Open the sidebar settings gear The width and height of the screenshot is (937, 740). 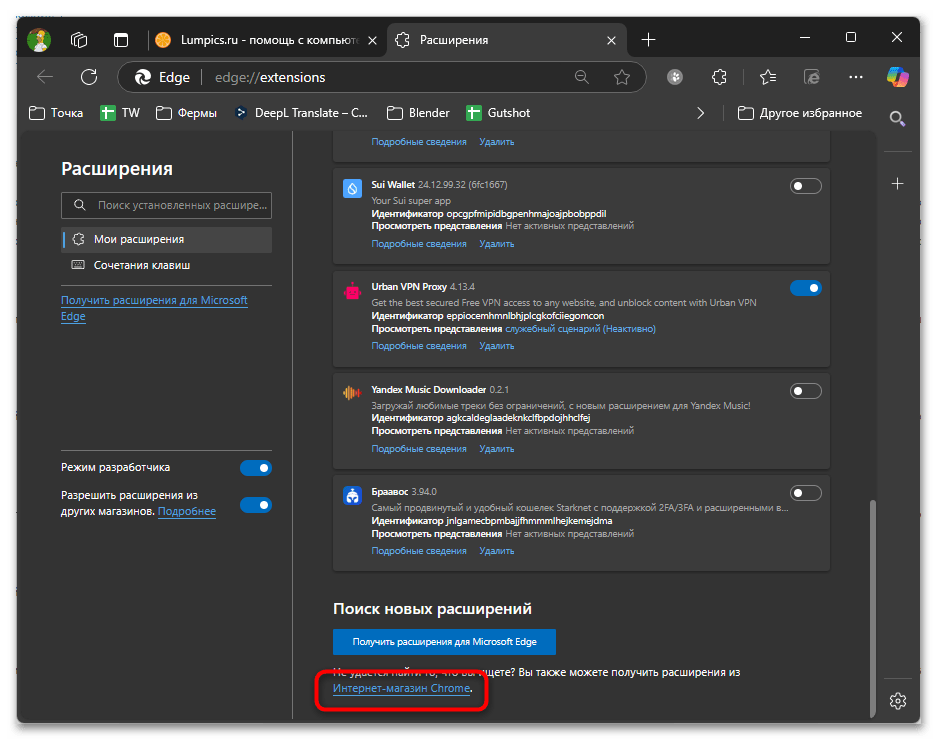tap(898, 701)
